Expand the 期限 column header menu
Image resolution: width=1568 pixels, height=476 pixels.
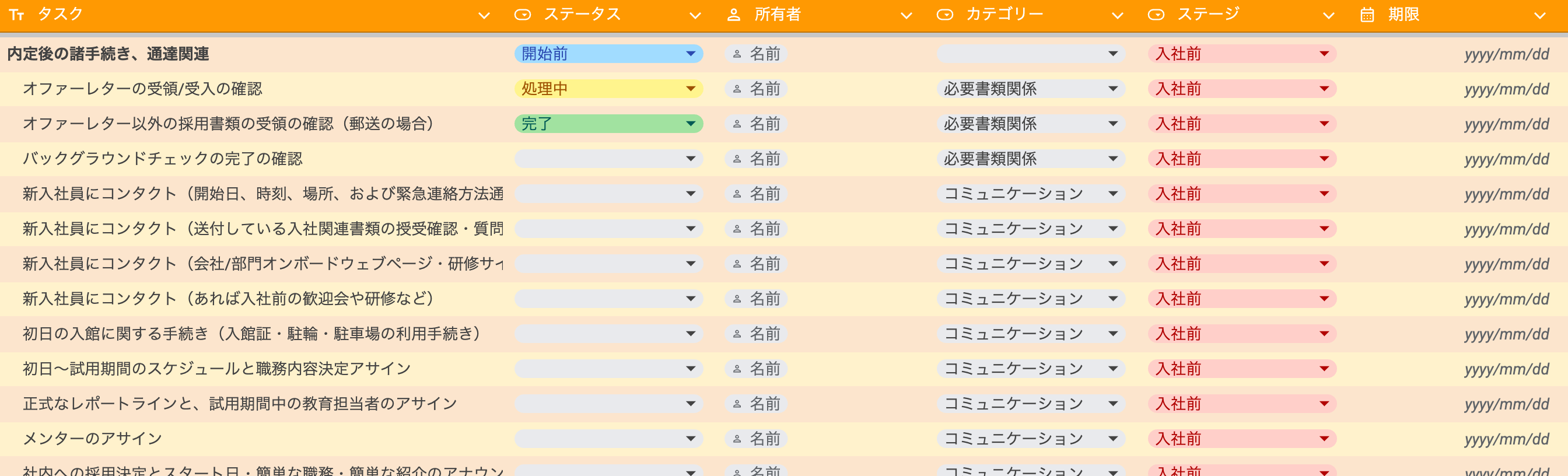(1539, 15)
